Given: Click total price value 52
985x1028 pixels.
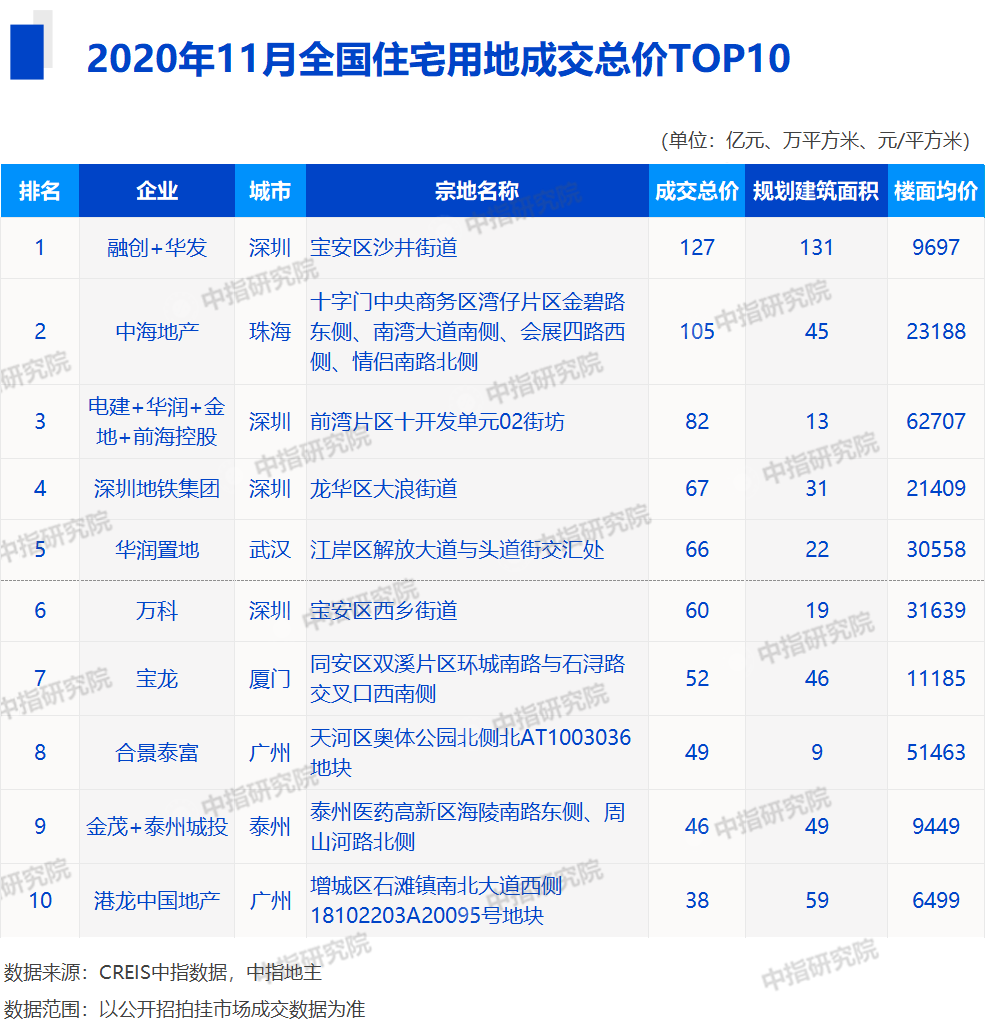Looking at the screenshot, I should 696,679.
